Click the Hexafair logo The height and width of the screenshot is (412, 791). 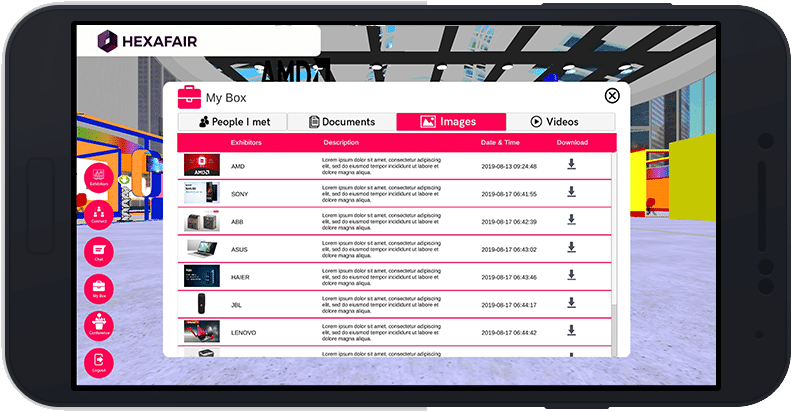pos(147,41)
